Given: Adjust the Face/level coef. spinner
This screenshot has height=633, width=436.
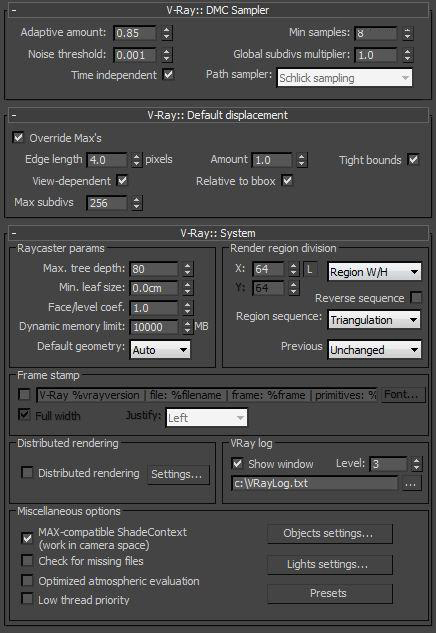Looking at the screenshot, I should (187, 308).
